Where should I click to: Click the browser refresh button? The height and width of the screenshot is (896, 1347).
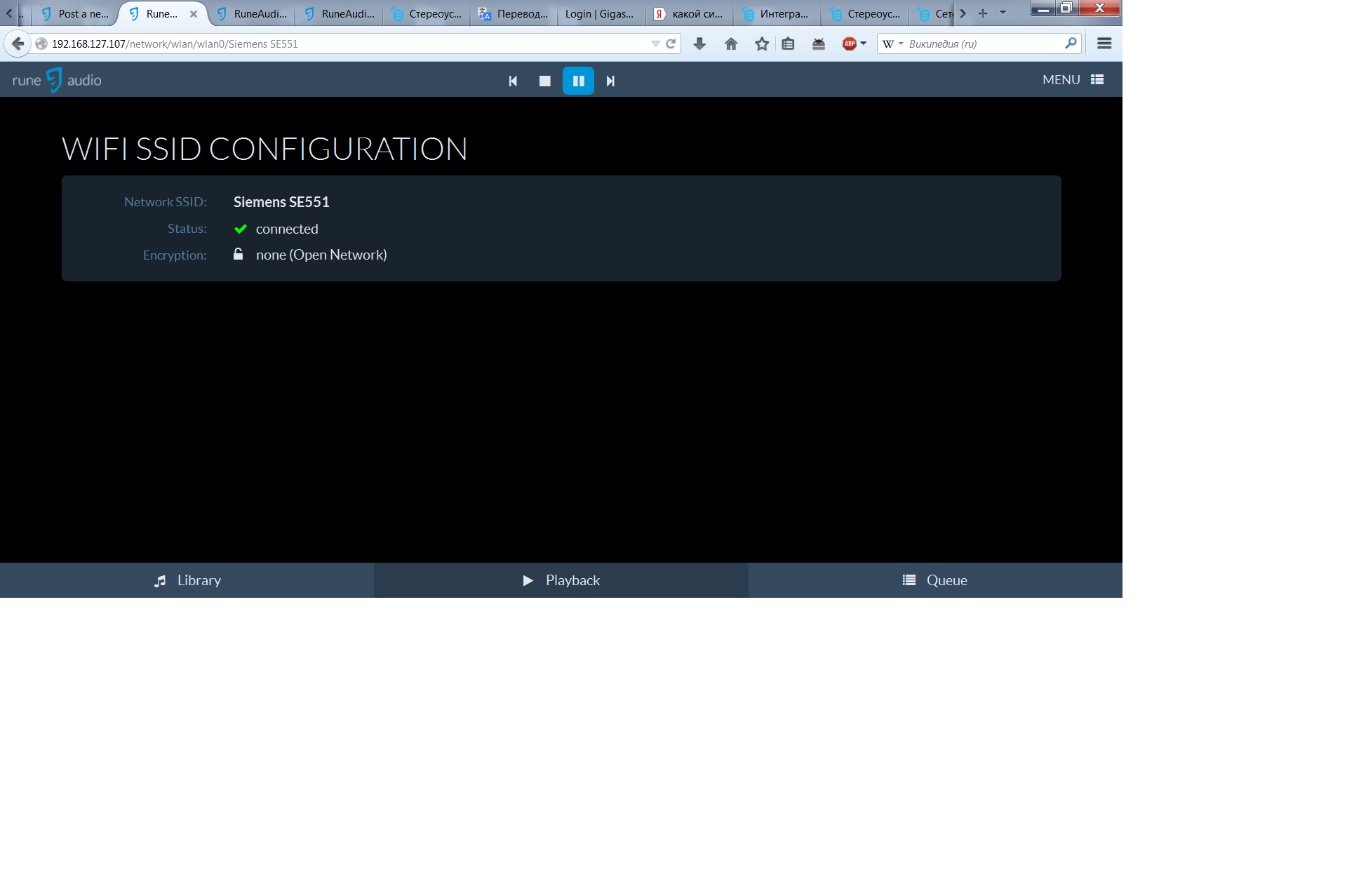click(670, 43)
